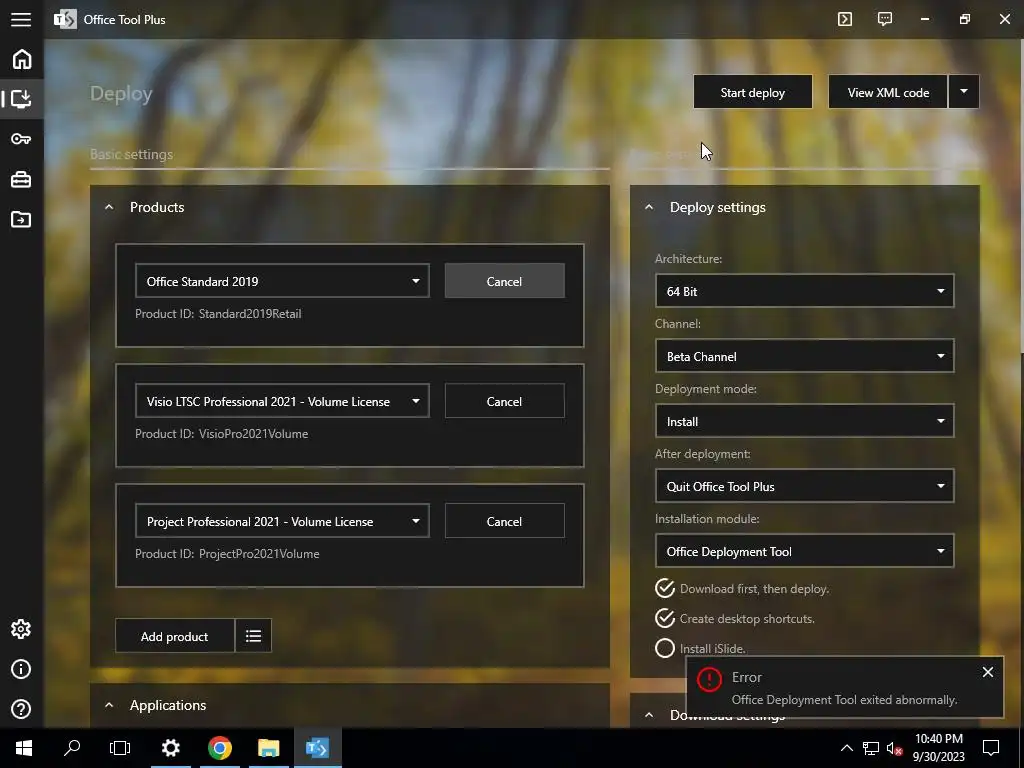
Task: Open the Channel Beta Channel dropdown
Action: coord(805,356)
